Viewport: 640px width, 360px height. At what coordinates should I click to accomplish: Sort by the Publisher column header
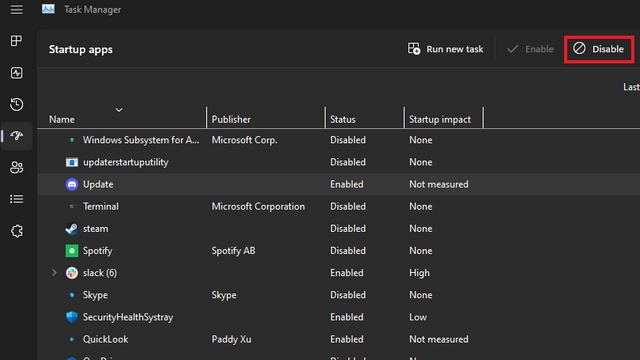pos(231,120)
